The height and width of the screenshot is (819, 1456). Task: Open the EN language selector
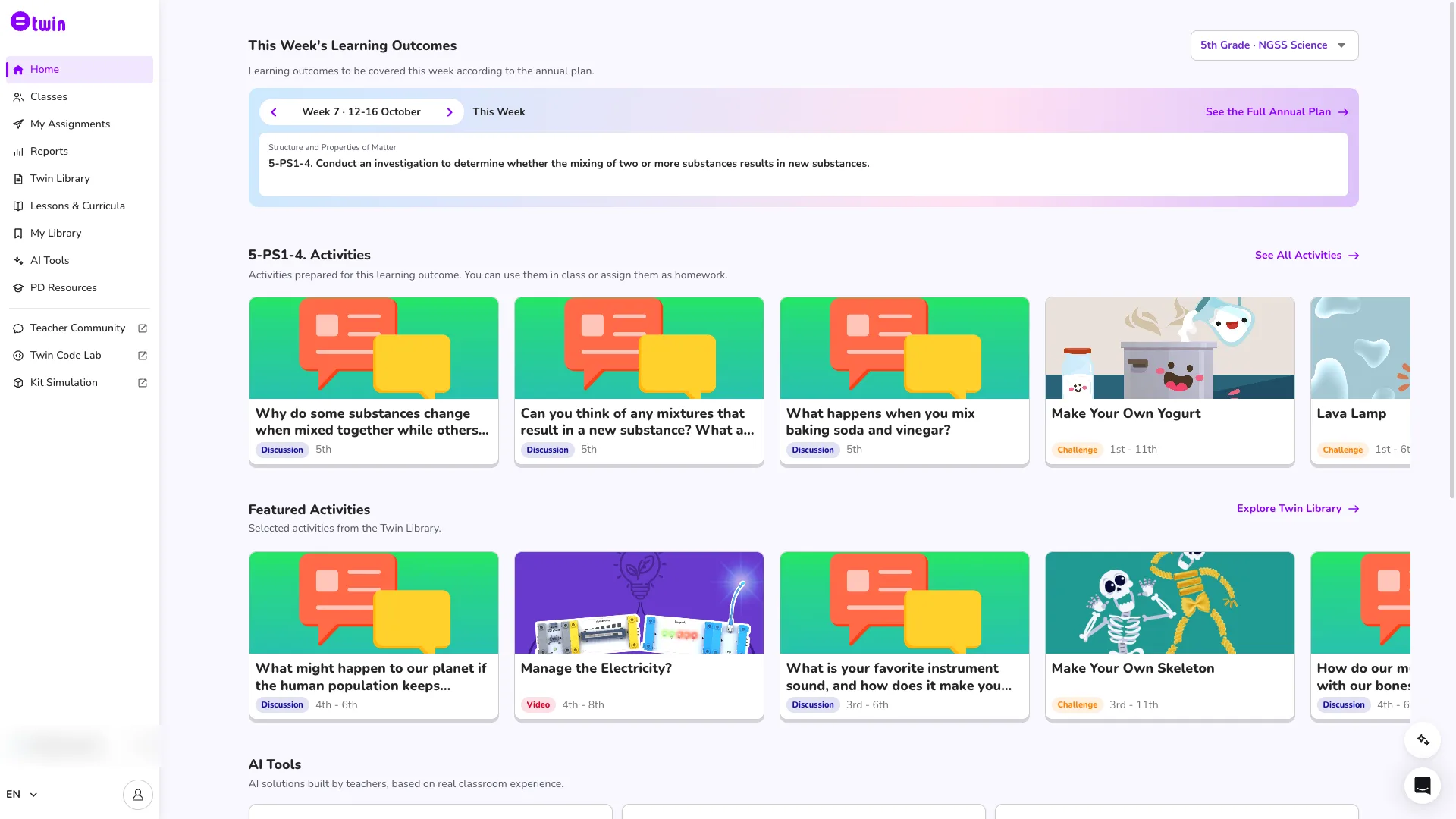tap(22, 795)
